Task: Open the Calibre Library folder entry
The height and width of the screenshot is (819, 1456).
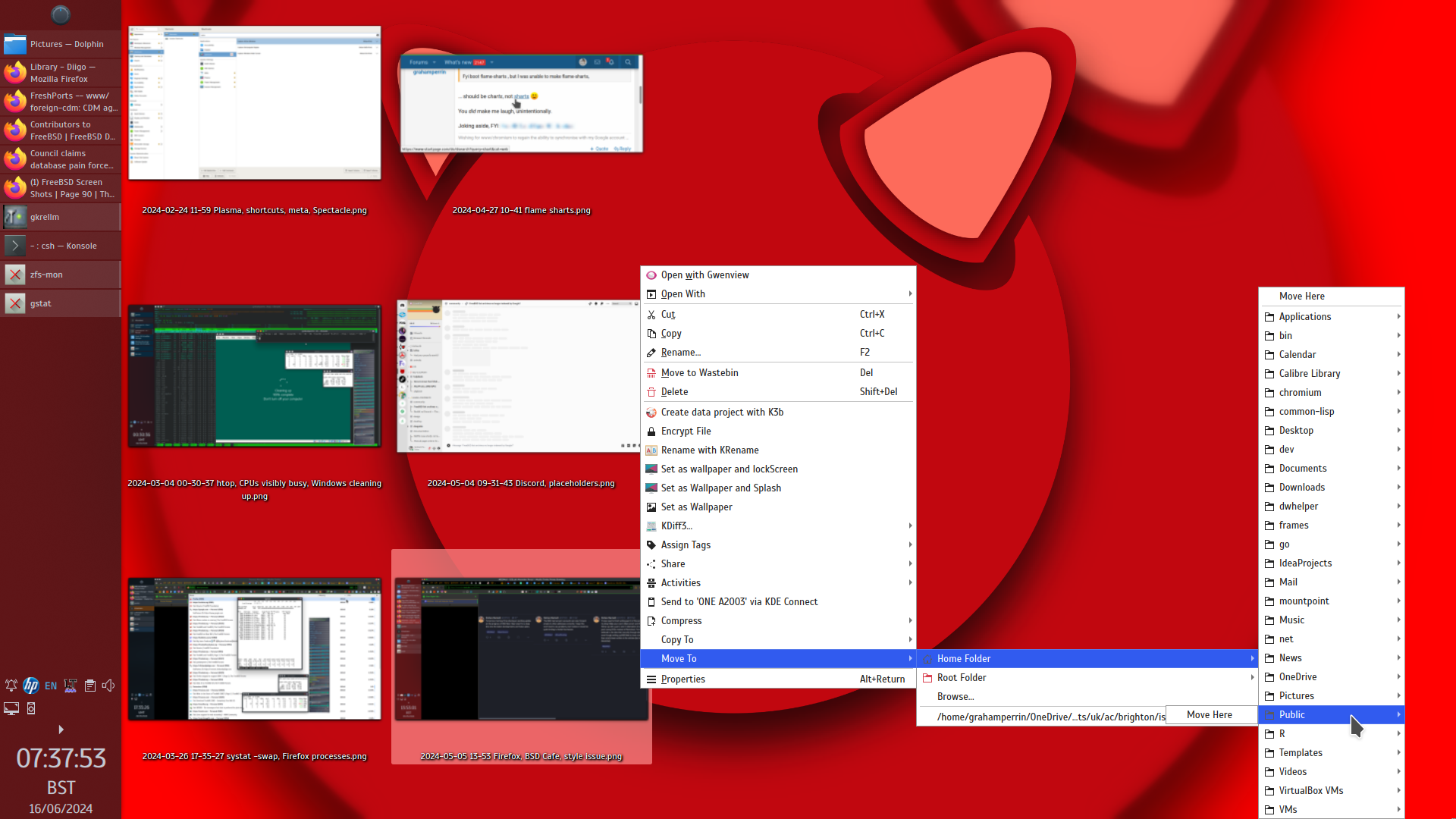Action: (x=1332, y=373)
